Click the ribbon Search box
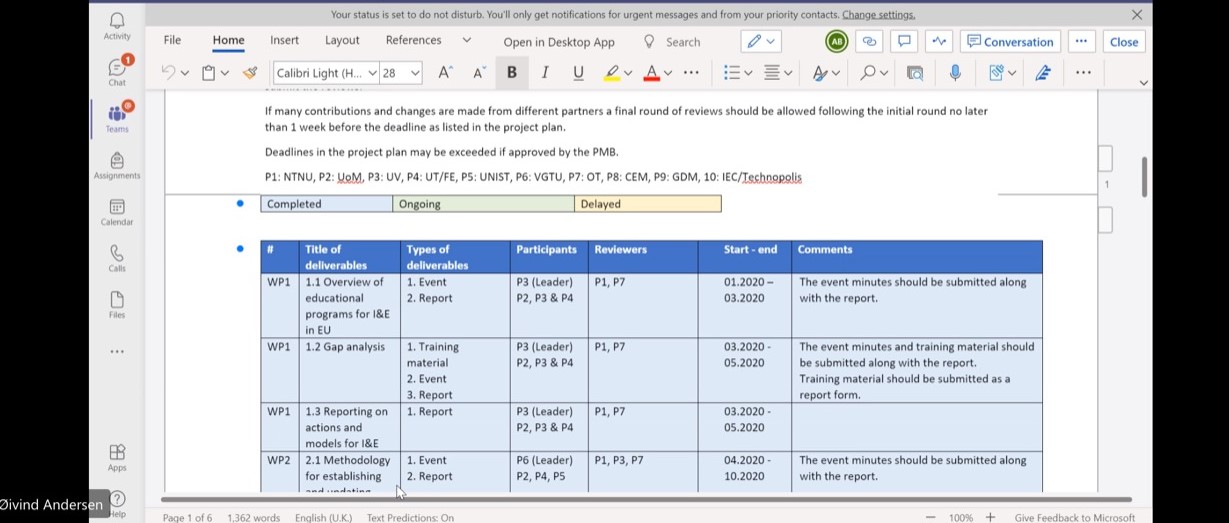 (x=683, y=42)
